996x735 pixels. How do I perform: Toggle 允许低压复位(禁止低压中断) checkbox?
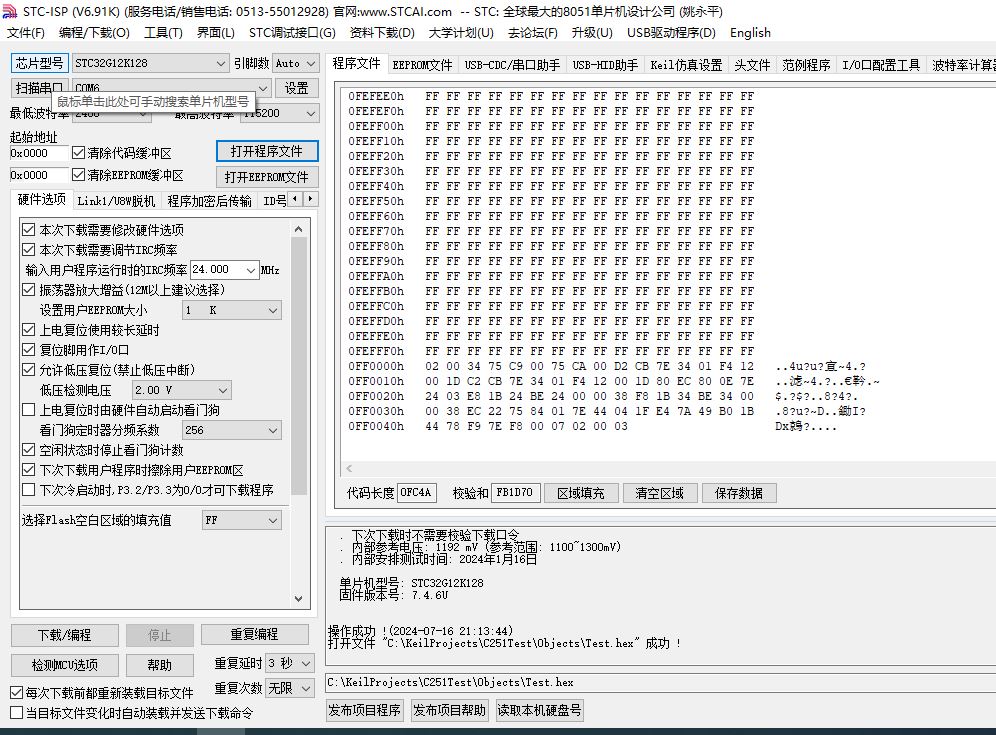(29, 370)
